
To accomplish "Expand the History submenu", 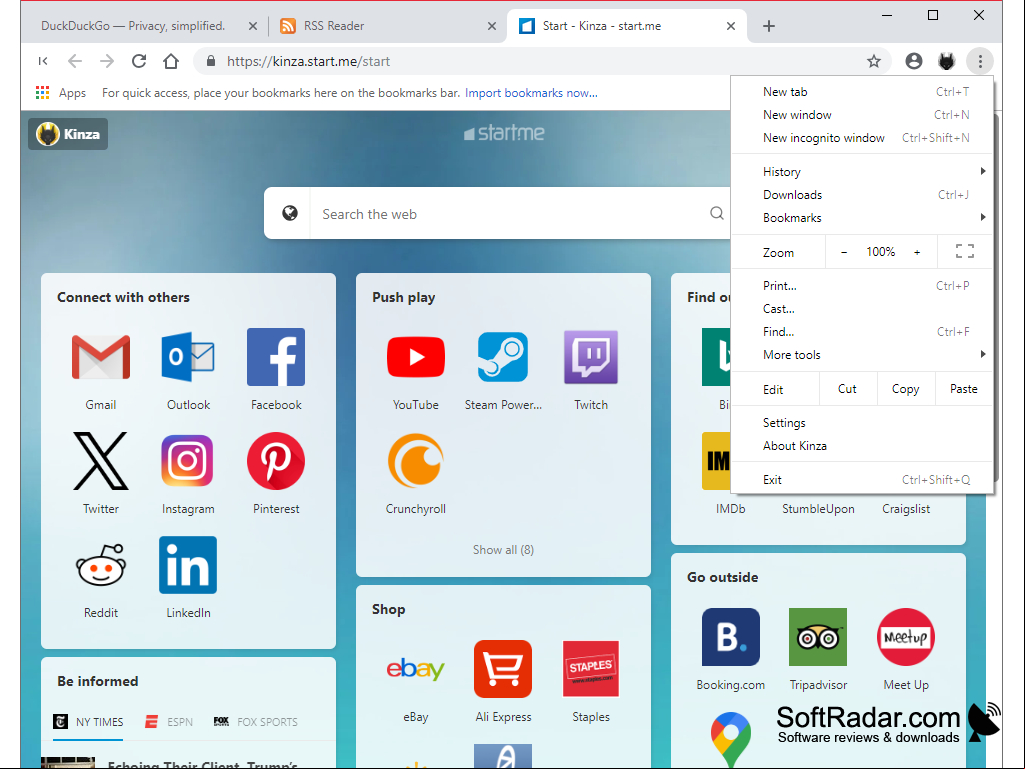I will [x=862, y=171].
